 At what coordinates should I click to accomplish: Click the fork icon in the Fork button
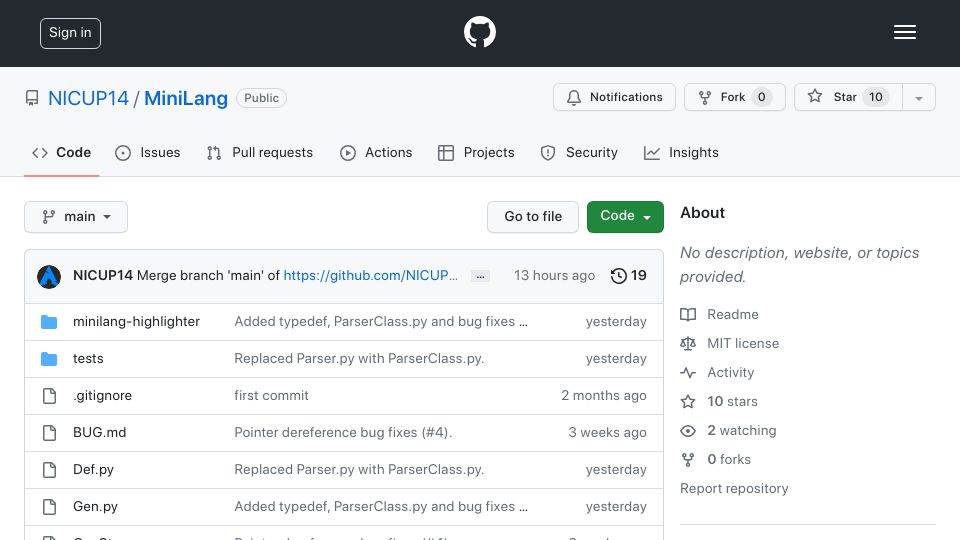click(x=705, y=97)
